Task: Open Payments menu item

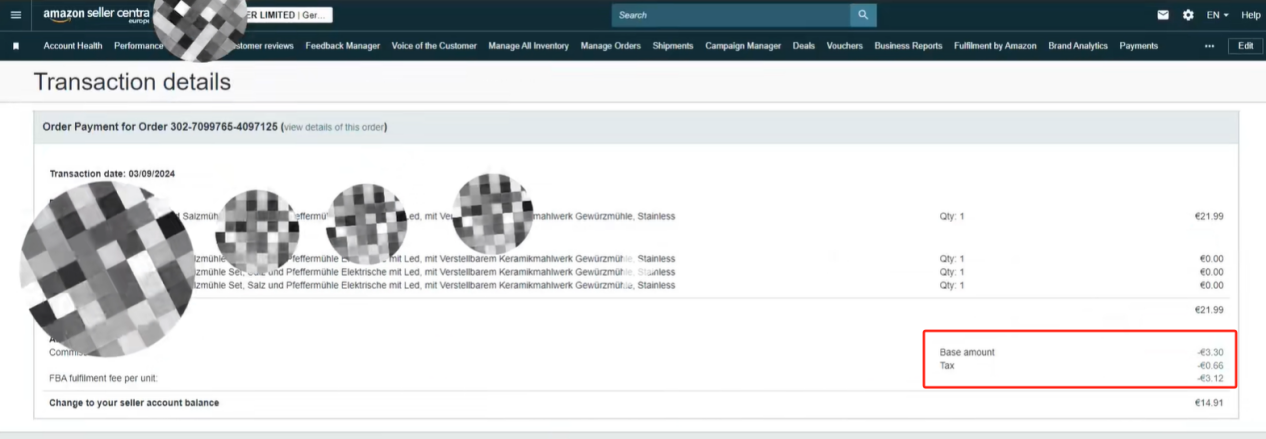Action: pos(1139,46)
